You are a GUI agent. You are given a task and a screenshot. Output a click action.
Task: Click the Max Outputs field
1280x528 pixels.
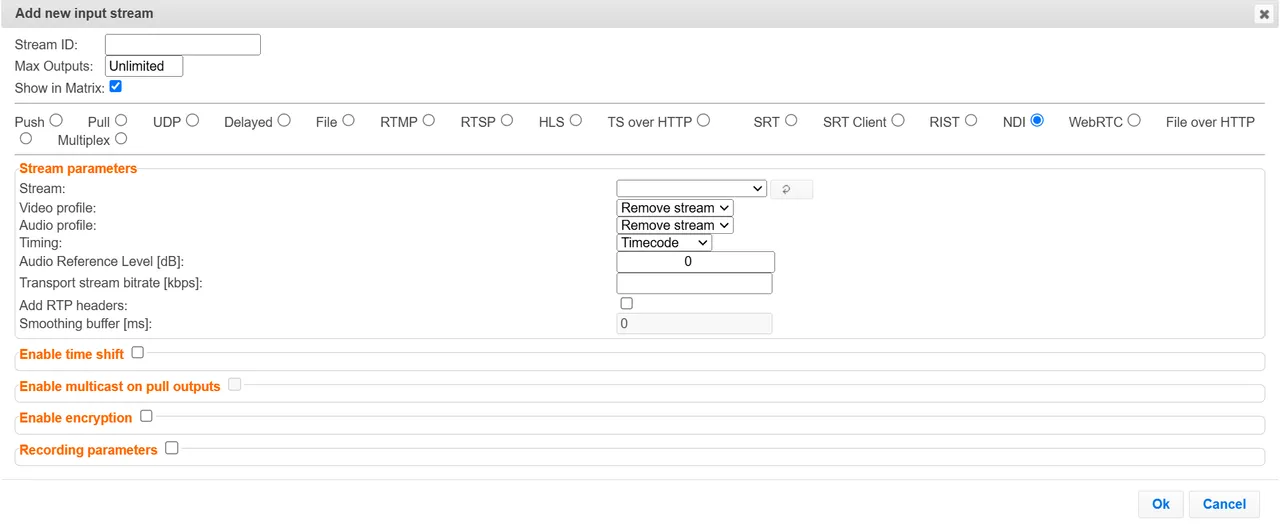(144, 66)
